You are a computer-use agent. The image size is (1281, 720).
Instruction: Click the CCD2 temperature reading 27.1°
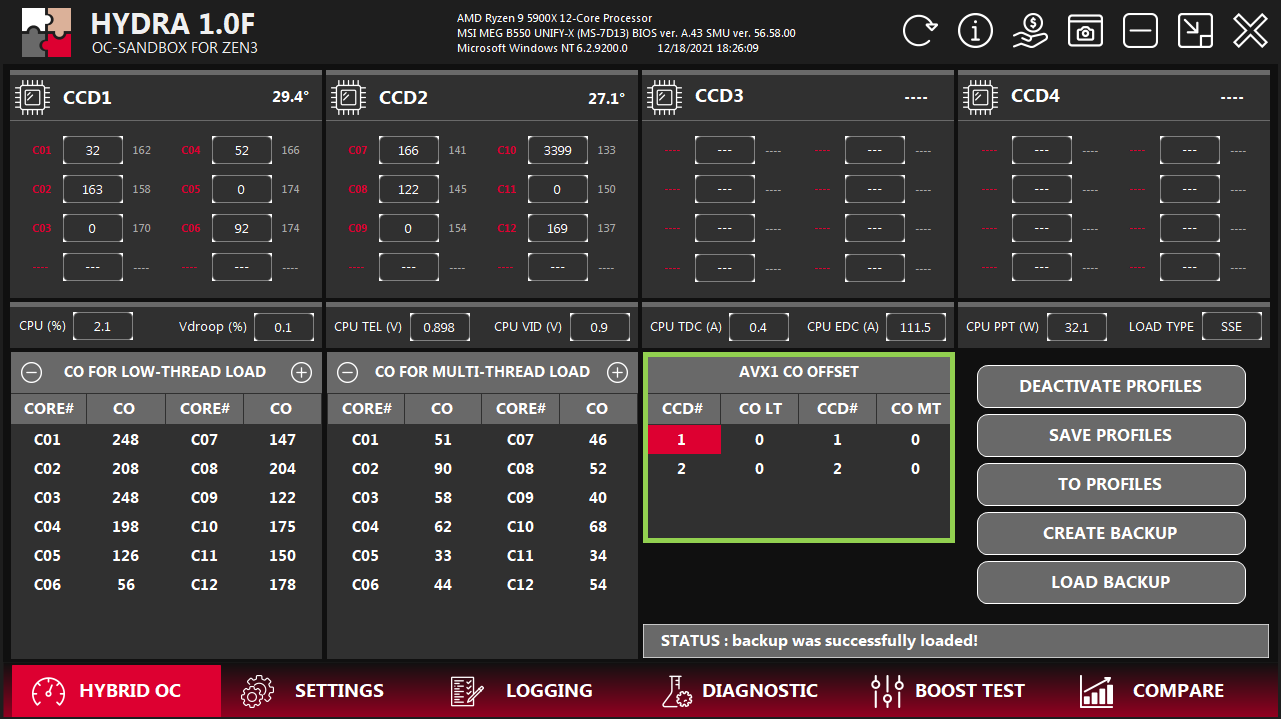[x=607, y=97]
